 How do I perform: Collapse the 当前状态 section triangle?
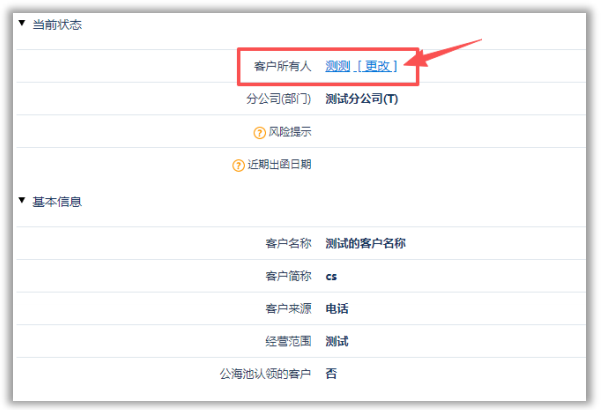point(22,25)
